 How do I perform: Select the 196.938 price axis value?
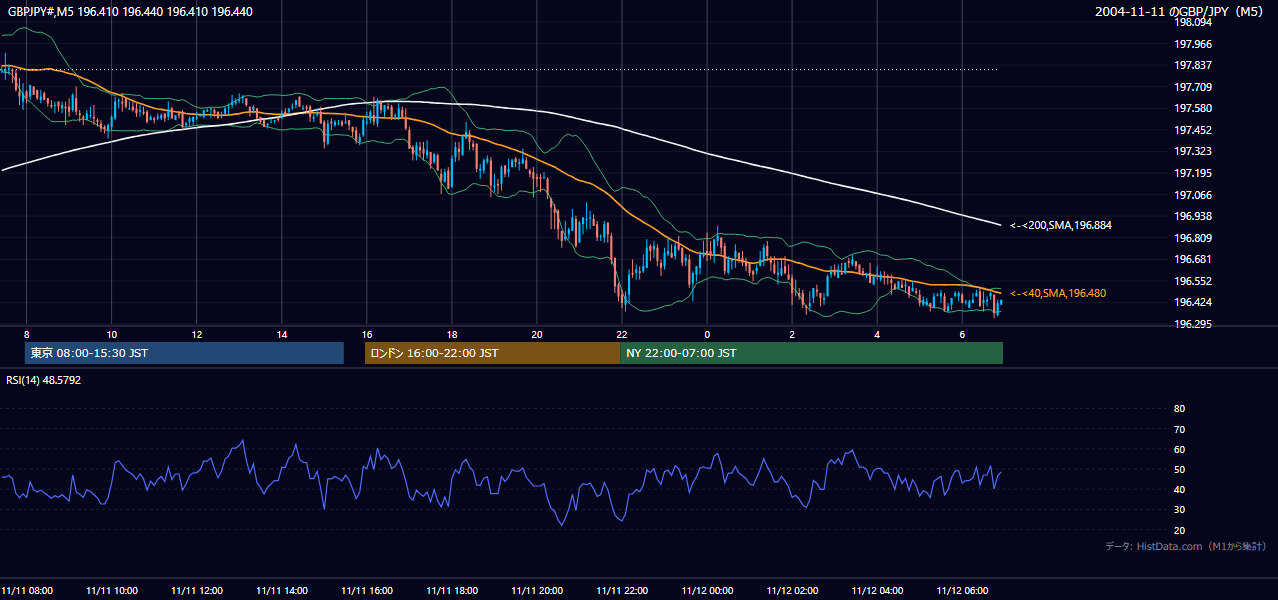pyautogui.click(x=1193, y=216)
